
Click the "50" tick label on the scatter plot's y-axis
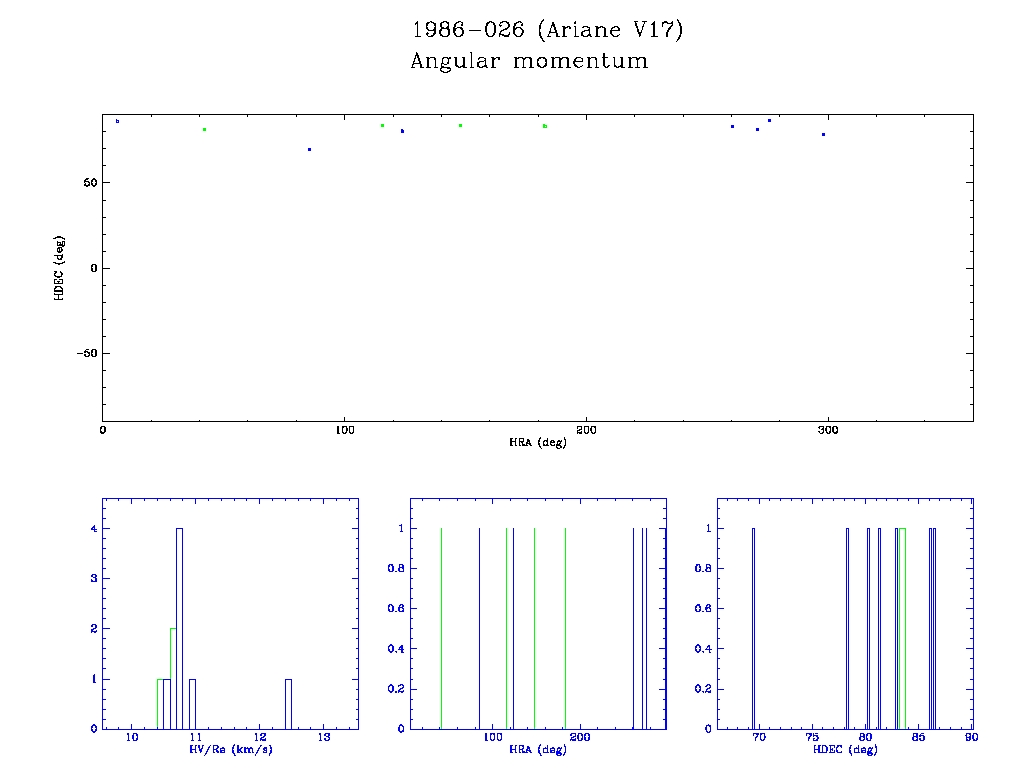90,183
